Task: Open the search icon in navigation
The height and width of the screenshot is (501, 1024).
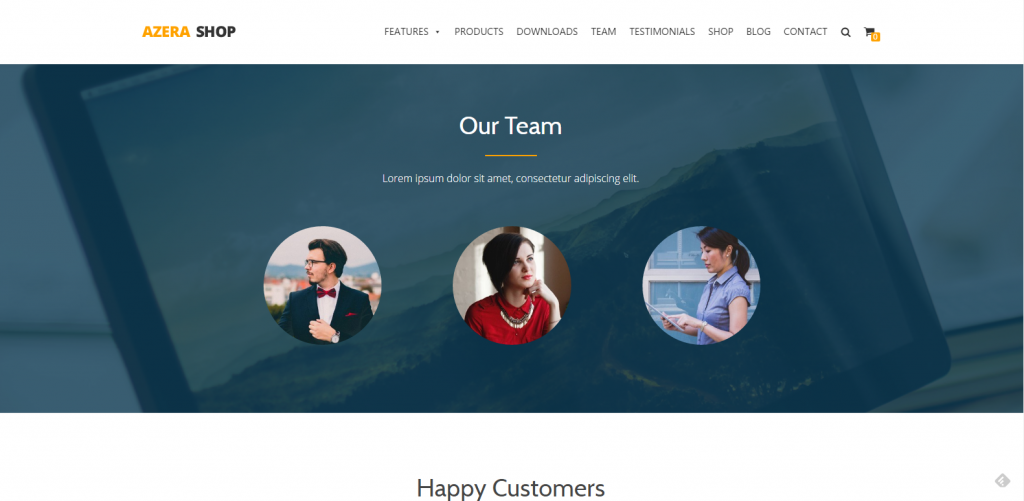Action: pos(846,32)
